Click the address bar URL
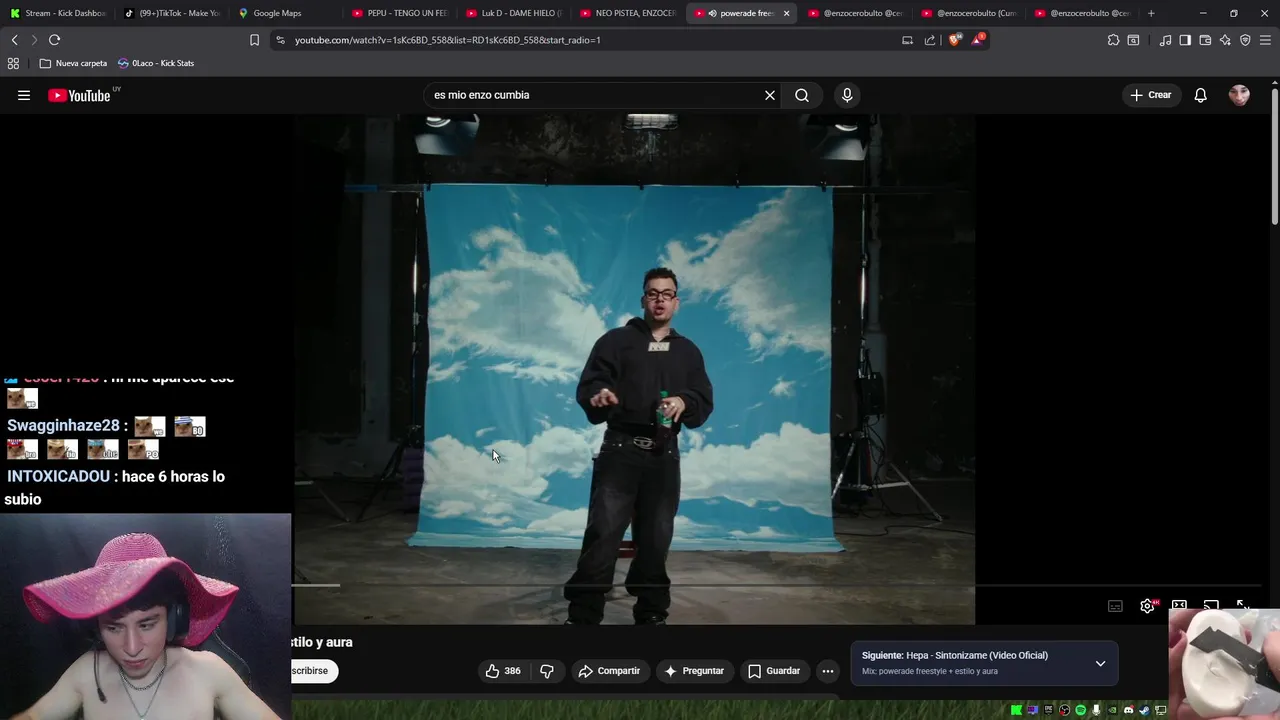The width and height of the screenshot is (1280, 720). click(448, 40)
